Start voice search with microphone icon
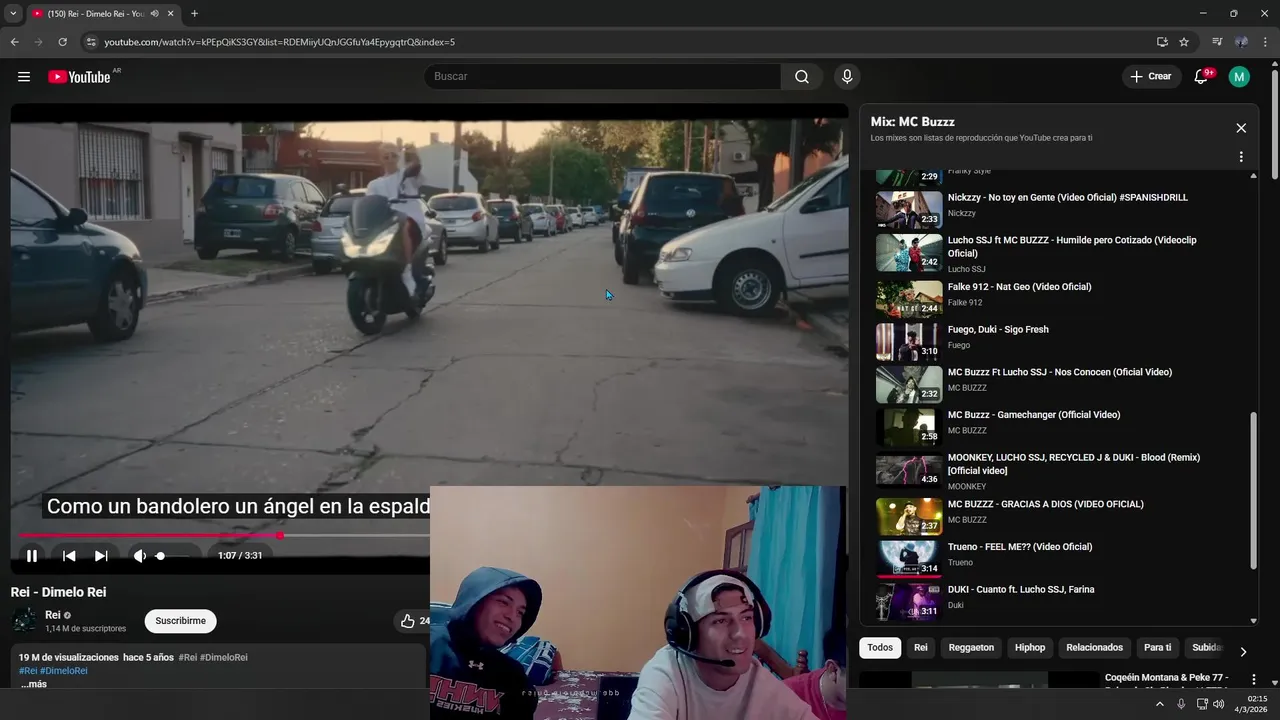1280x720 pixels. 847,77
